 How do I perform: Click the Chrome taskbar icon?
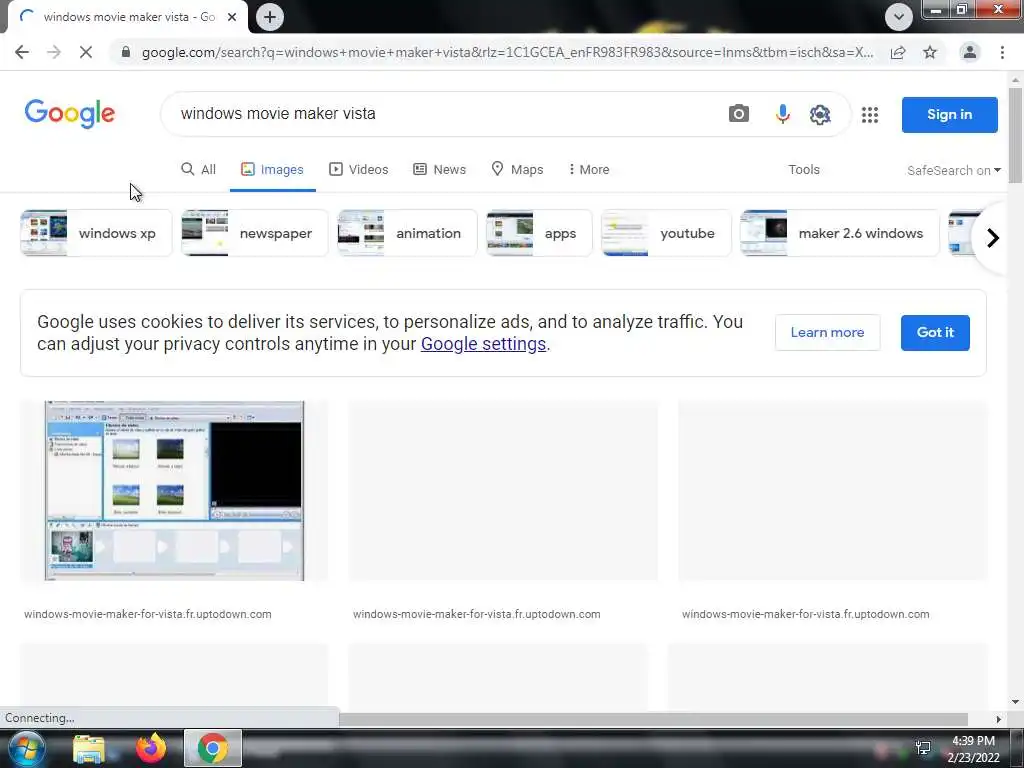[213, 748]
